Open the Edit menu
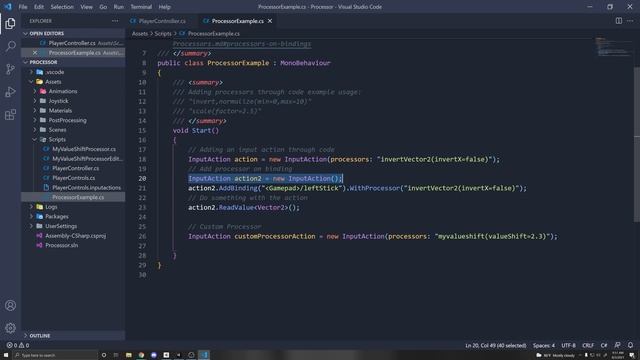 [x=39, y=7]
